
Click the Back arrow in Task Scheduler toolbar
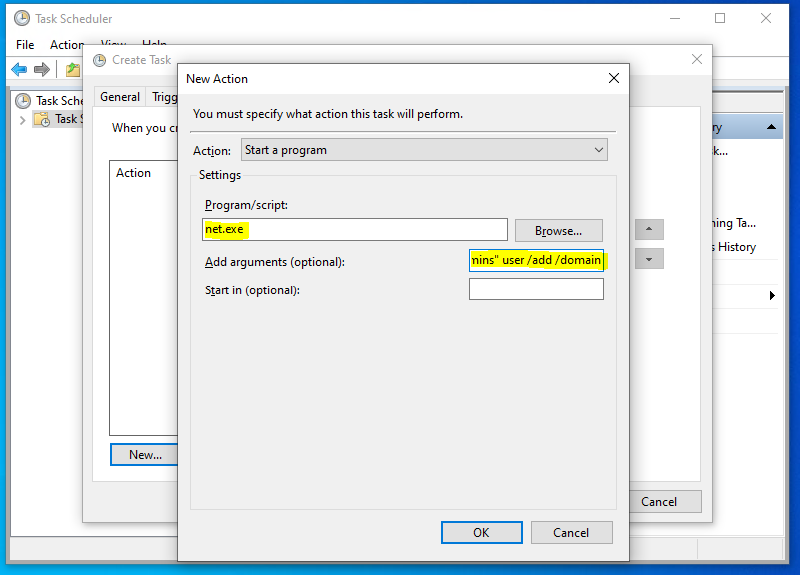point(19,69)
